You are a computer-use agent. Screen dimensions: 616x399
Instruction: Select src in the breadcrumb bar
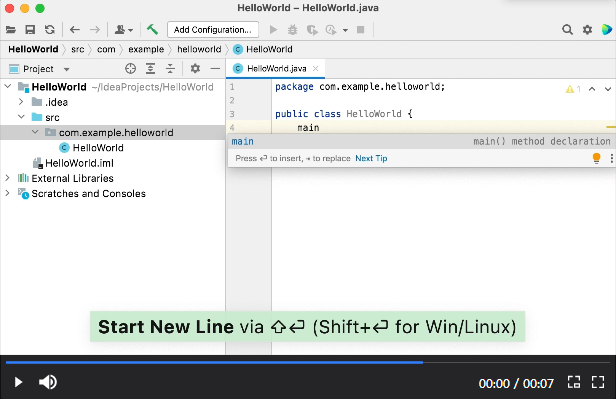[78, 49]
